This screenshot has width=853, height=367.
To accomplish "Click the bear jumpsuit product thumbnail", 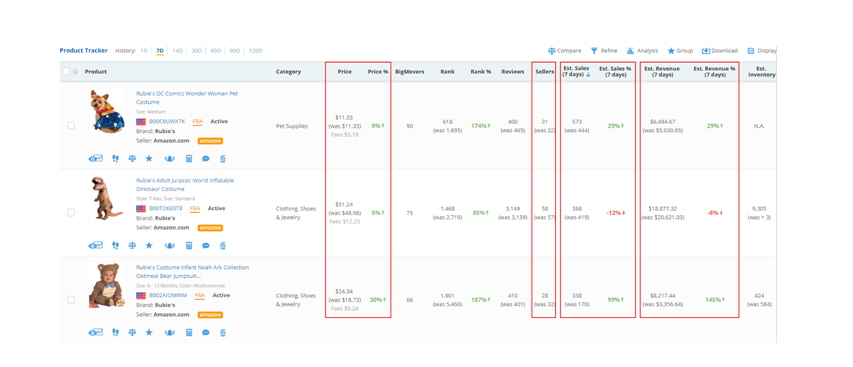I will click(x=107, y=285).
